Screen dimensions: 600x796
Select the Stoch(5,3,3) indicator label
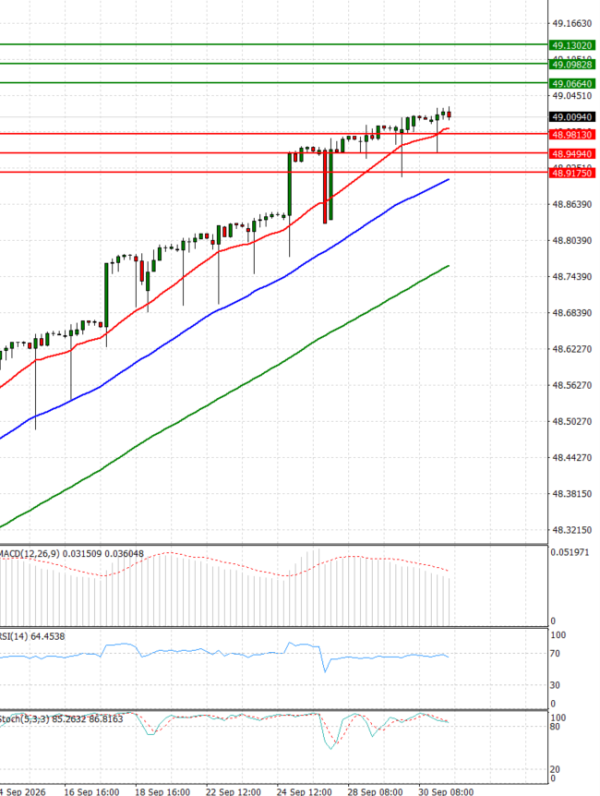(x=61, y=719)
